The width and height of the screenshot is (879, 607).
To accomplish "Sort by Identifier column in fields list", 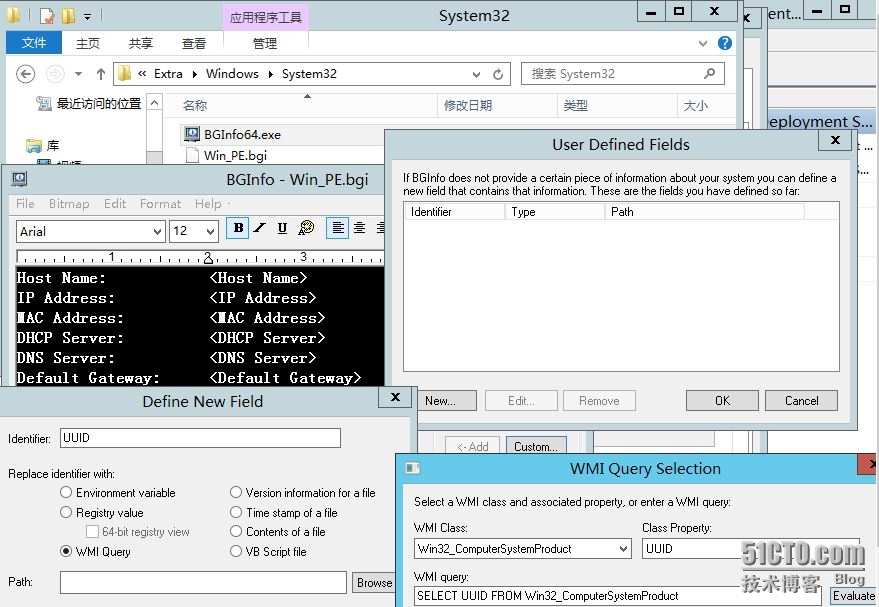I will tap(455, 211).
